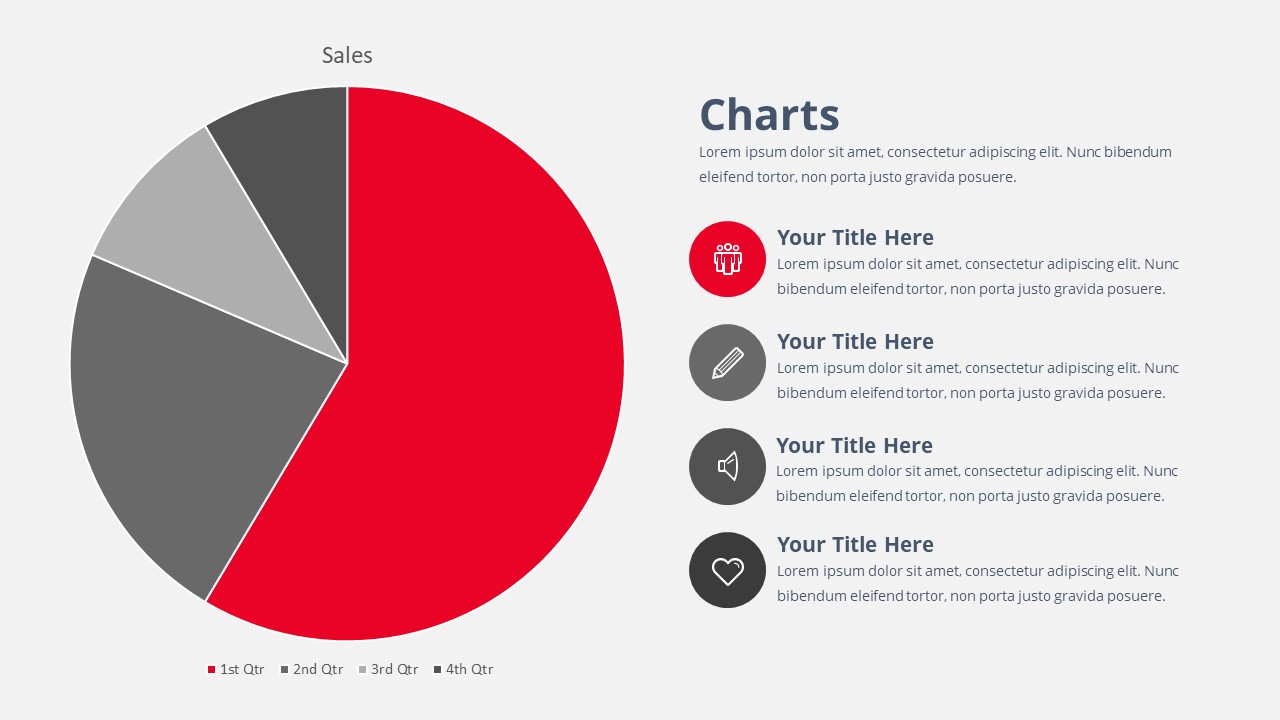Click the 2nd Qtr legend color square
This screenshot has width=1280, height=720.
click(285, 670)
